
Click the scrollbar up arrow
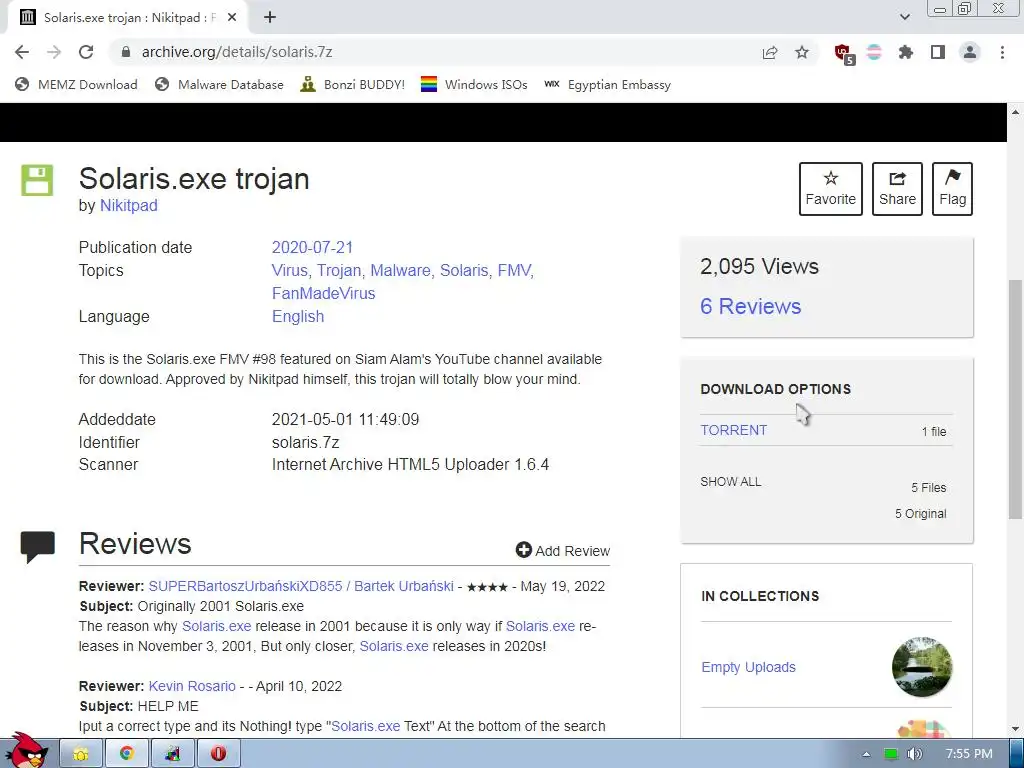tap(1015, 112)
